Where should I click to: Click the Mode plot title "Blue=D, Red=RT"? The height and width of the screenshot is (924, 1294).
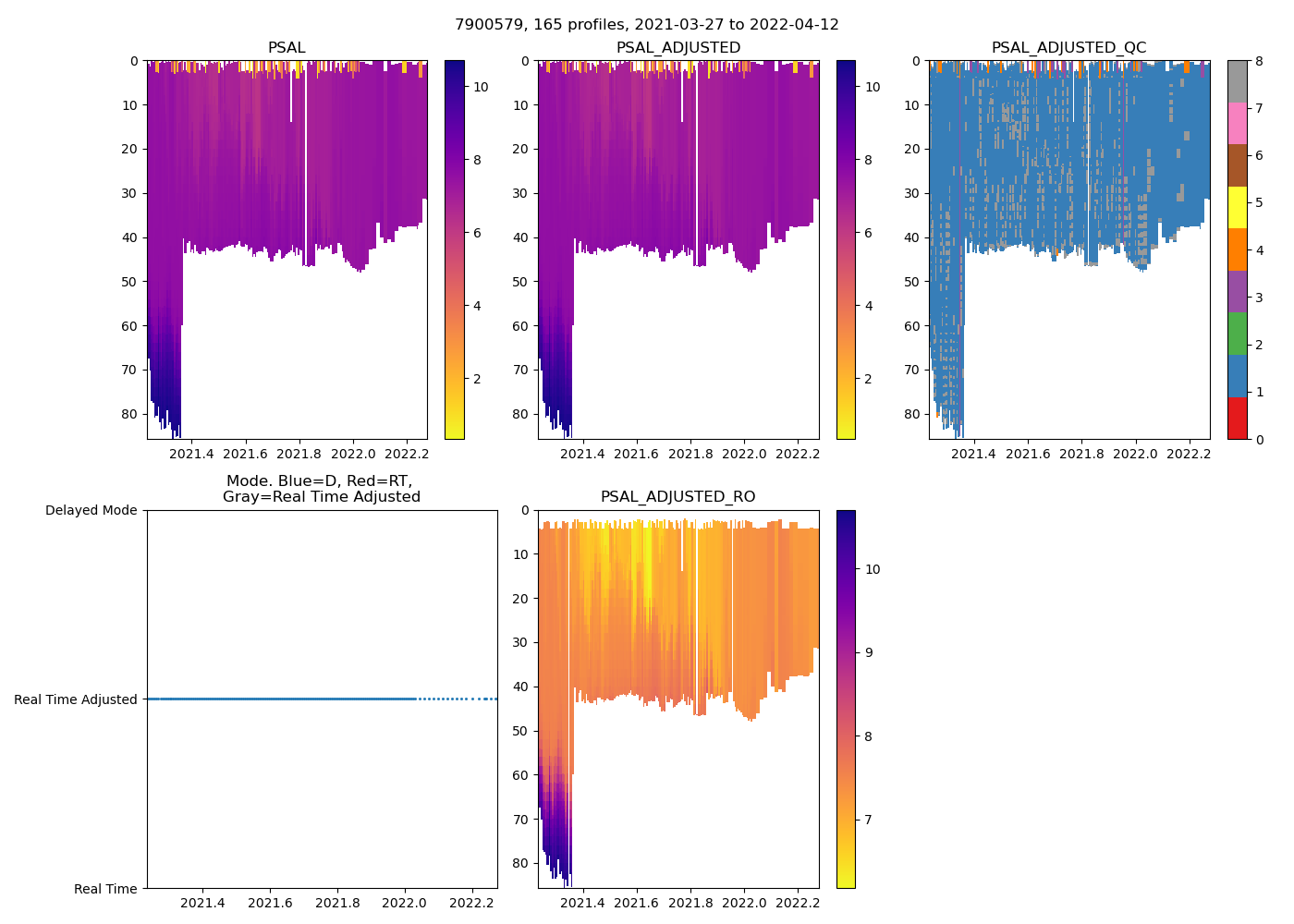pyautogui.click(x=321, y=489)
